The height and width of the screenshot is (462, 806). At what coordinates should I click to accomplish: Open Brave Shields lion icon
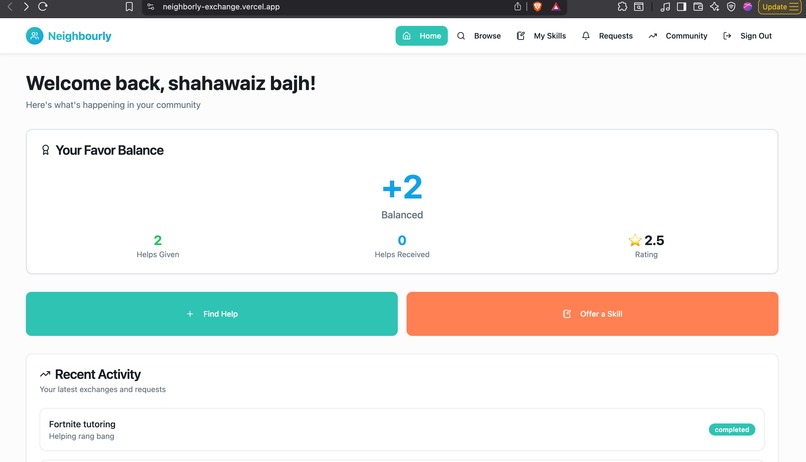pos(537,7)
